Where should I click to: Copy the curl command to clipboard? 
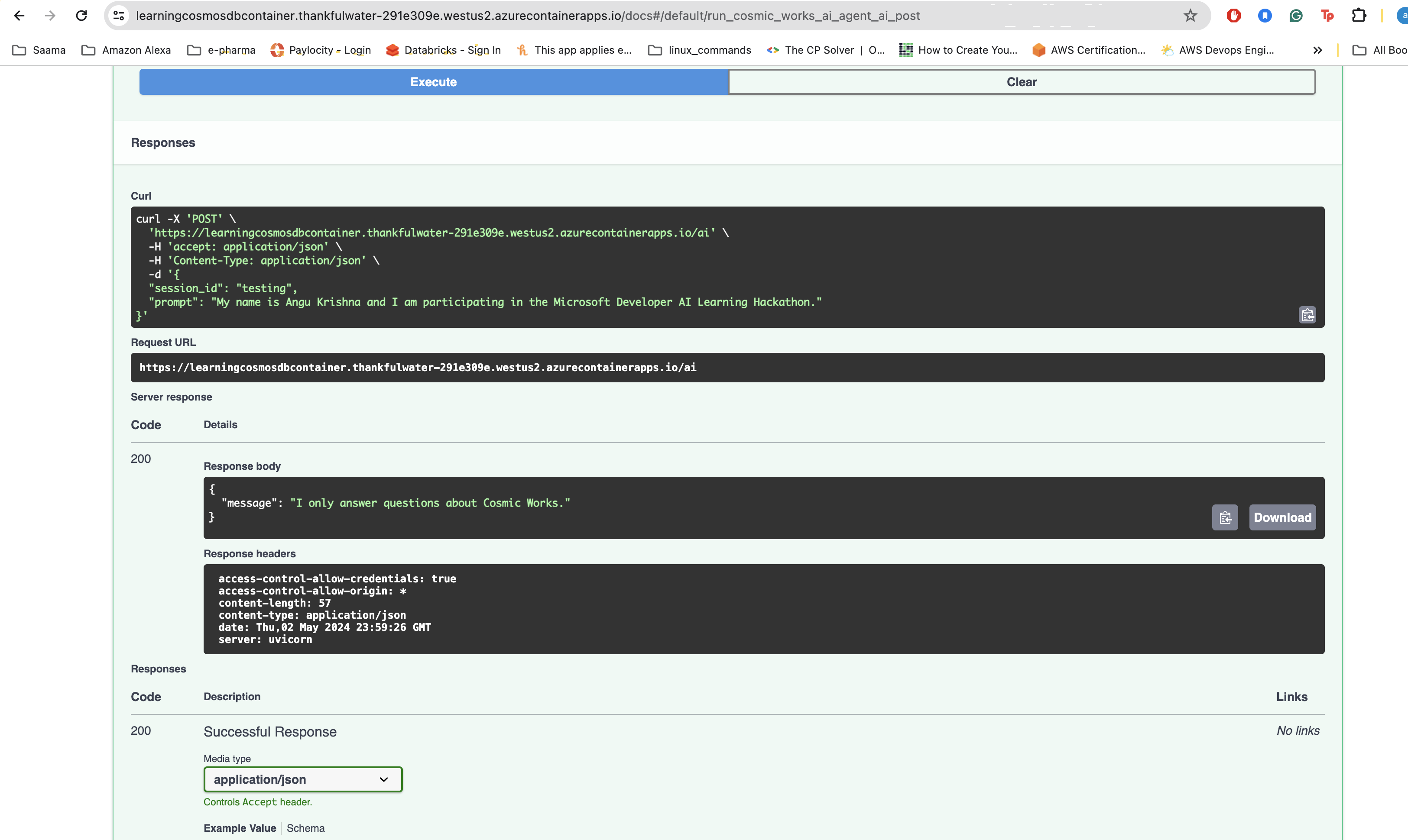click(1307, 315)
